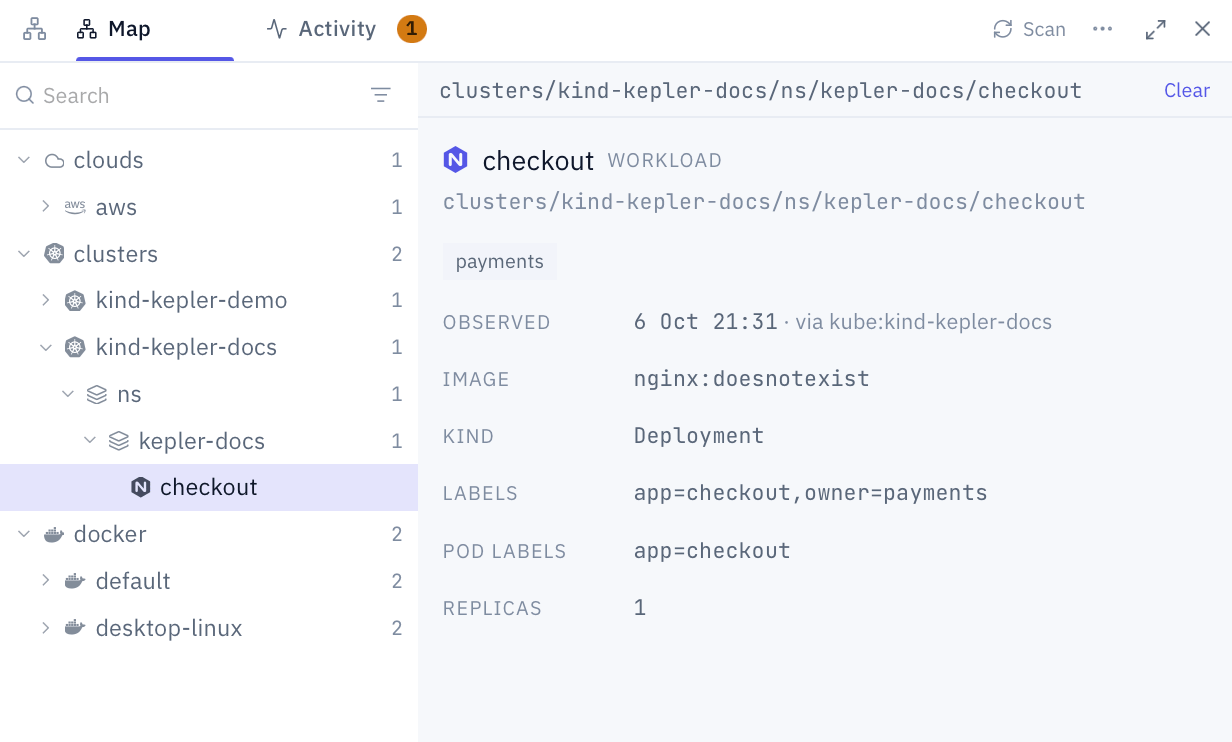Collapse the clusters tree group
1232x742 pixels.
coord(24,254)
